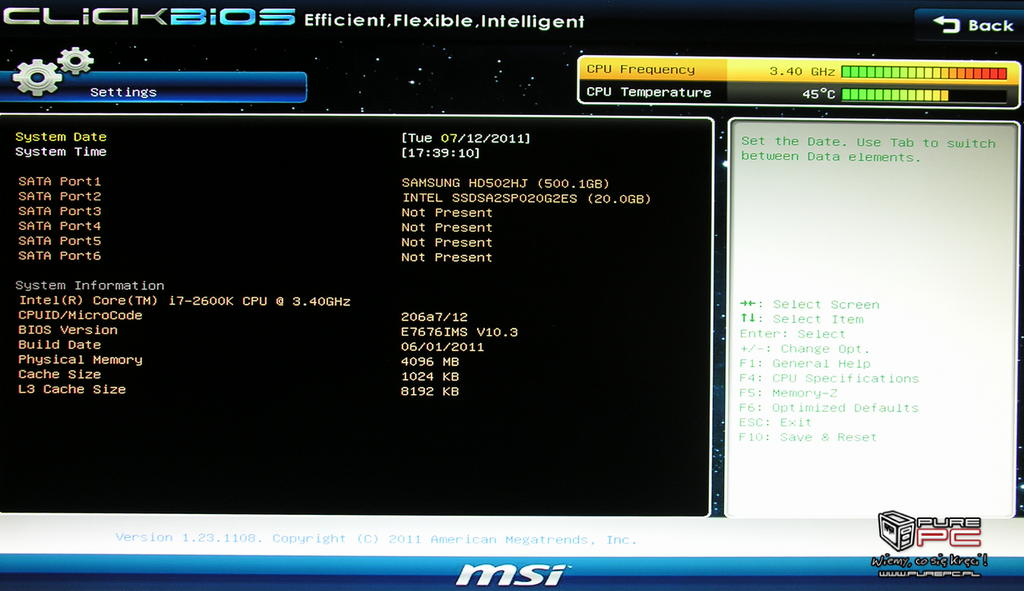Click INTEL SSDSA2SP020G2ES drive value

tap(526, 198)
